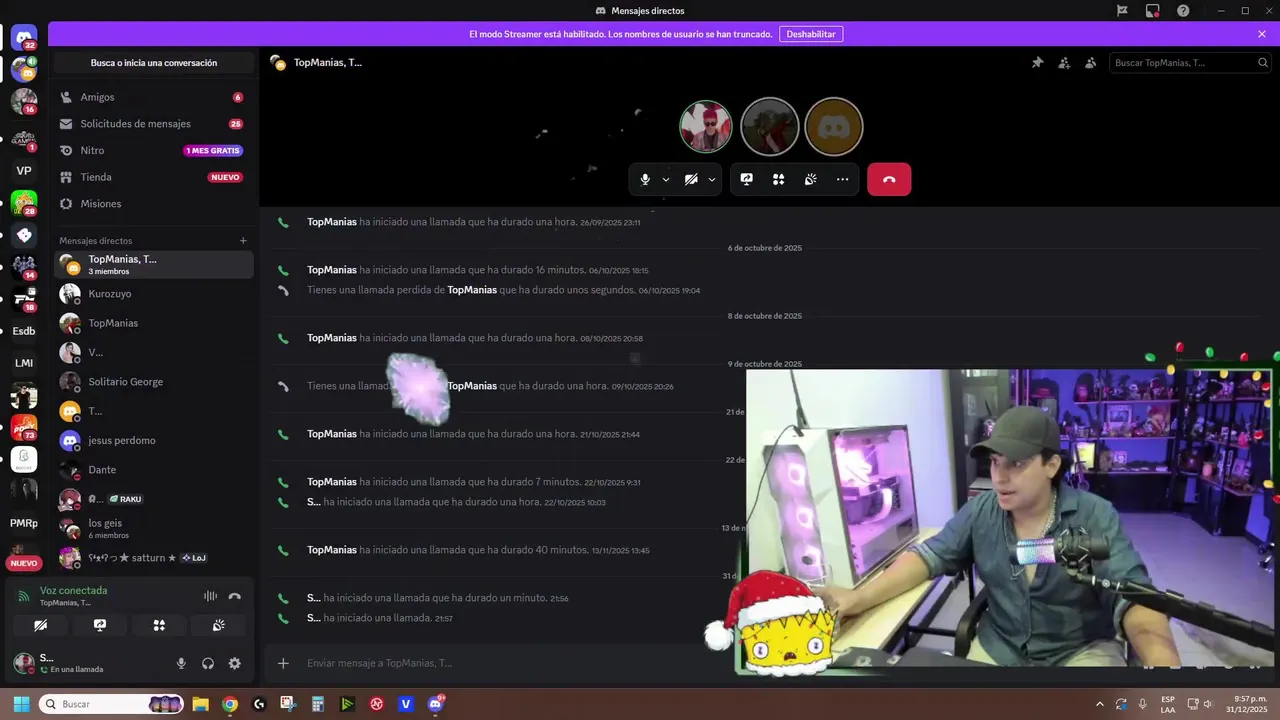
Task: Mute microphone in user panel
Action: click(x=181, y=663)
